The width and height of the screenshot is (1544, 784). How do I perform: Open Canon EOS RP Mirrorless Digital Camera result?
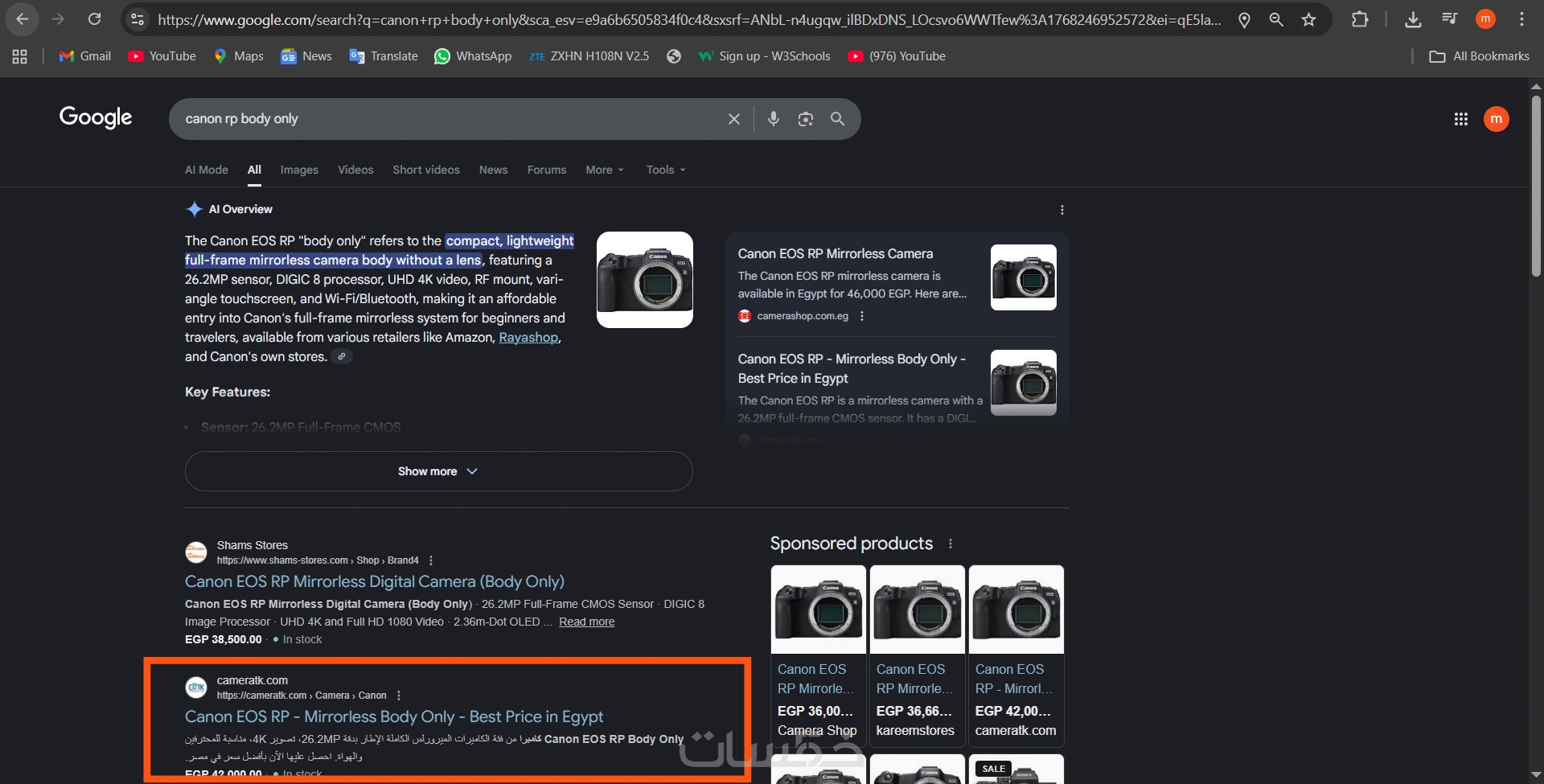point(375,581)
